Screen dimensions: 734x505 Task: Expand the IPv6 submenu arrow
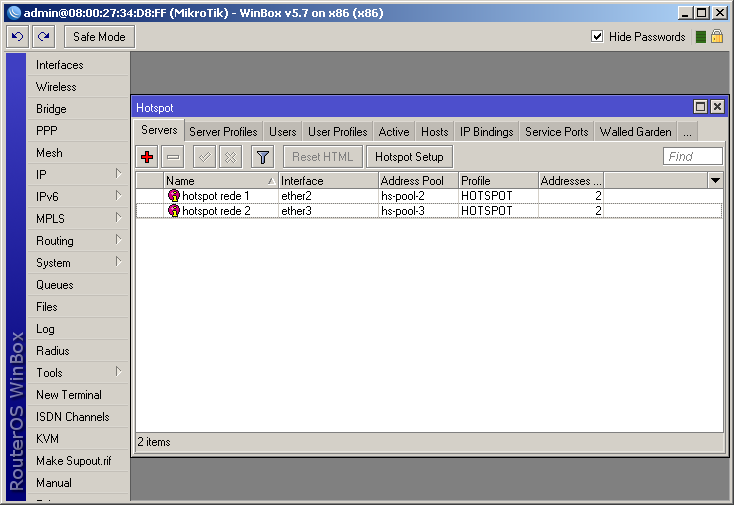point(118,196)
